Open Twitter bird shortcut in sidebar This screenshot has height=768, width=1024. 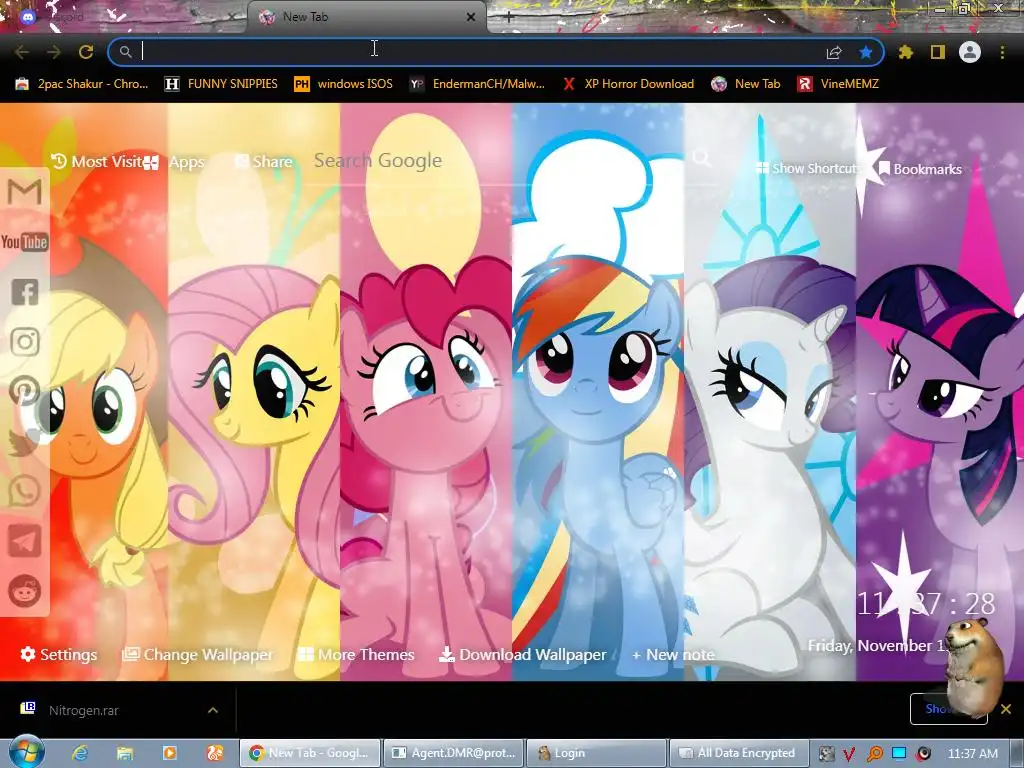[x=24, y=441]
